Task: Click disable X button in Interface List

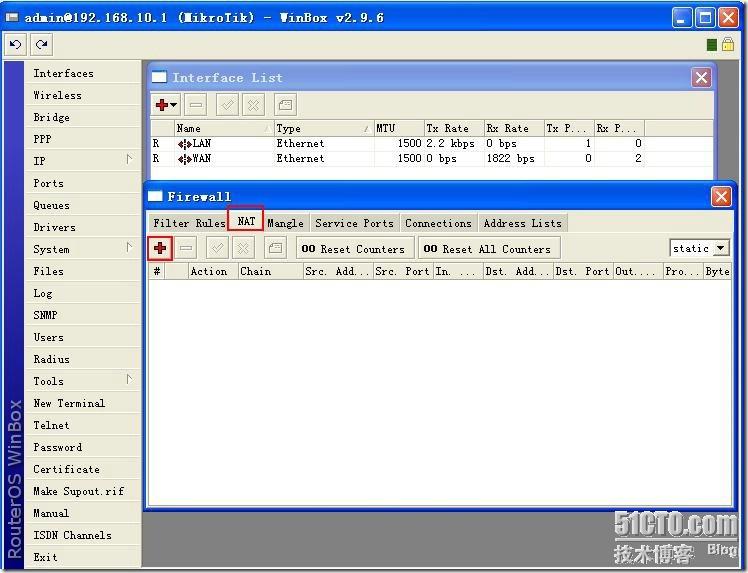Action: pos(253,104)
